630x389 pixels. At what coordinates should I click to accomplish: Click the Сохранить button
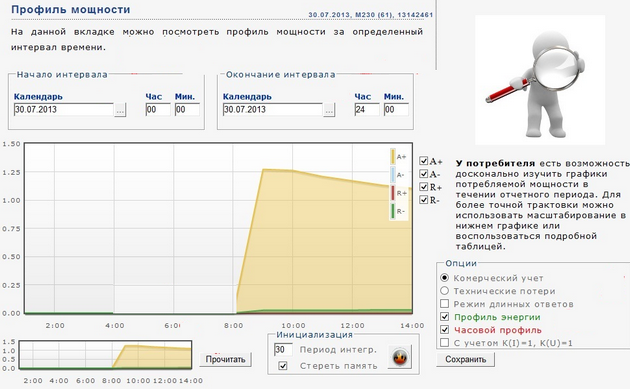(x=465, y=359)
